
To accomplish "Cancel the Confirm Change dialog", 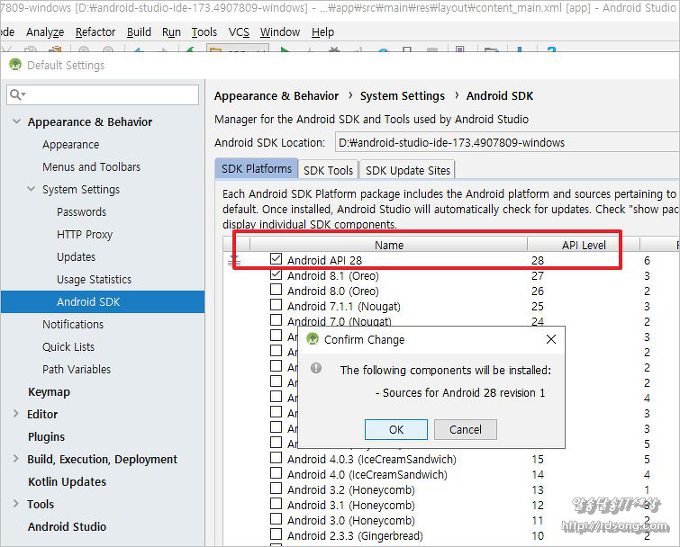I will coord(465,429).
